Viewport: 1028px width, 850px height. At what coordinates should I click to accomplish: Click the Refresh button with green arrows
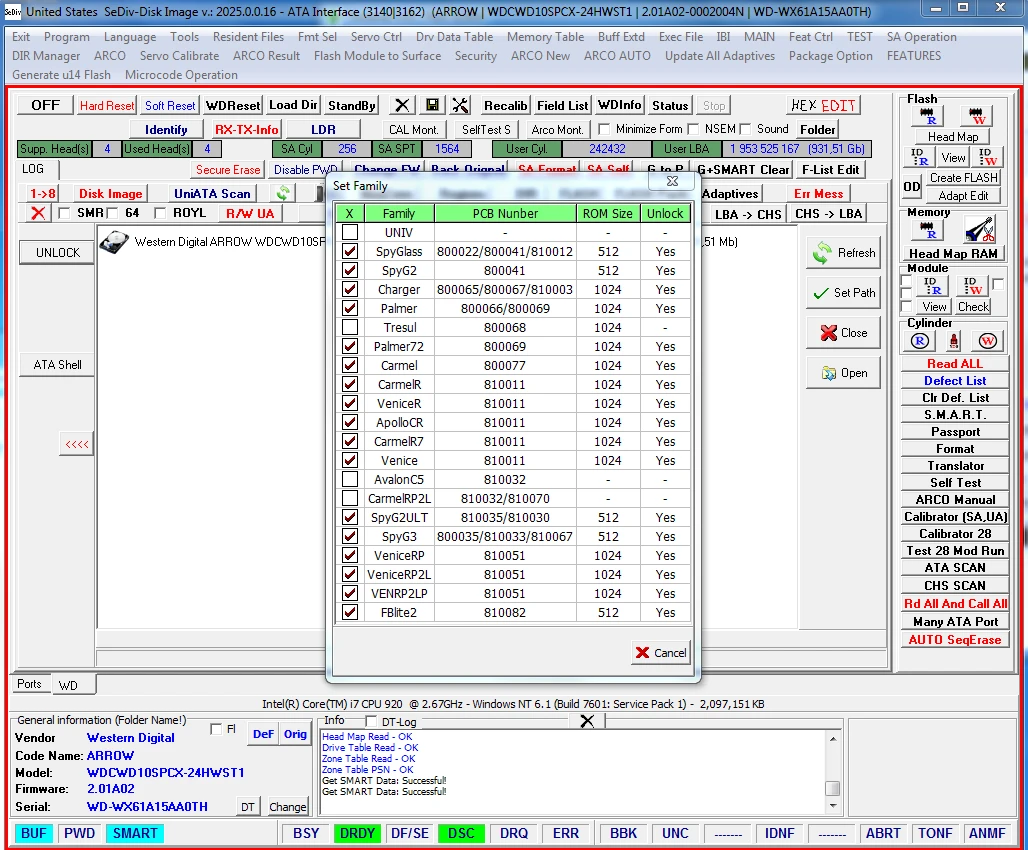point(843,253)
